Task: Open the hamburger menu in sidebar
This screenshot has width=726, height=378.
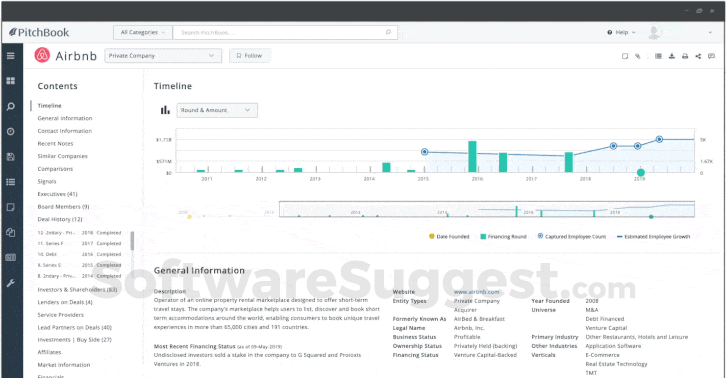Action: [10, 56]
